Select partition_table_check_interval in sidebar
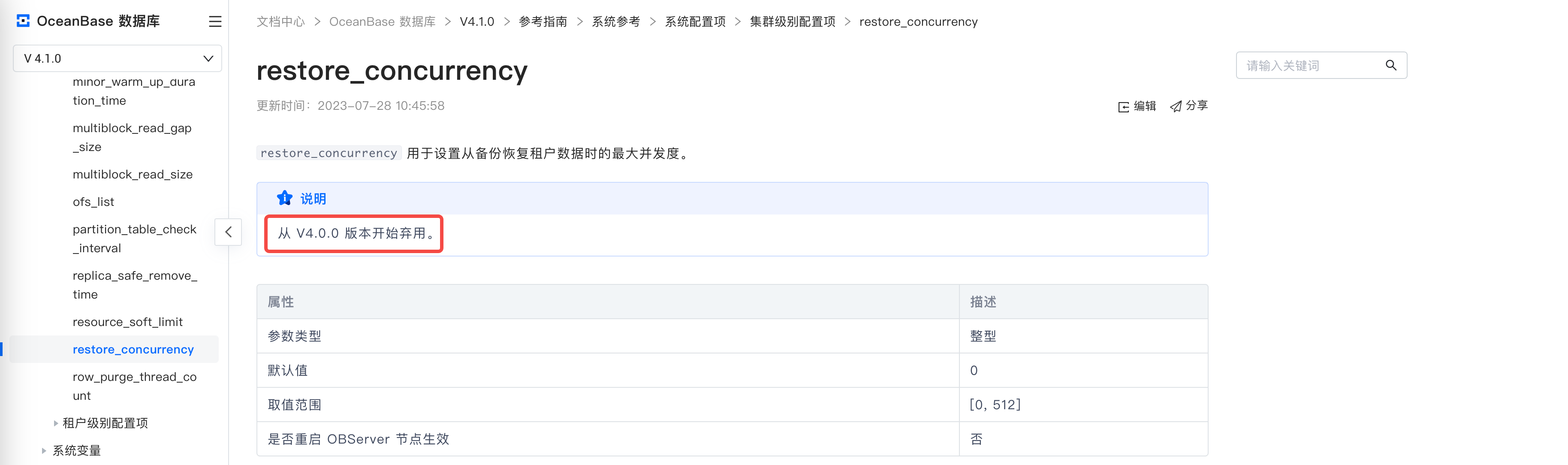The width and height of the screenshot is (1568, 465). pos(135,239)
